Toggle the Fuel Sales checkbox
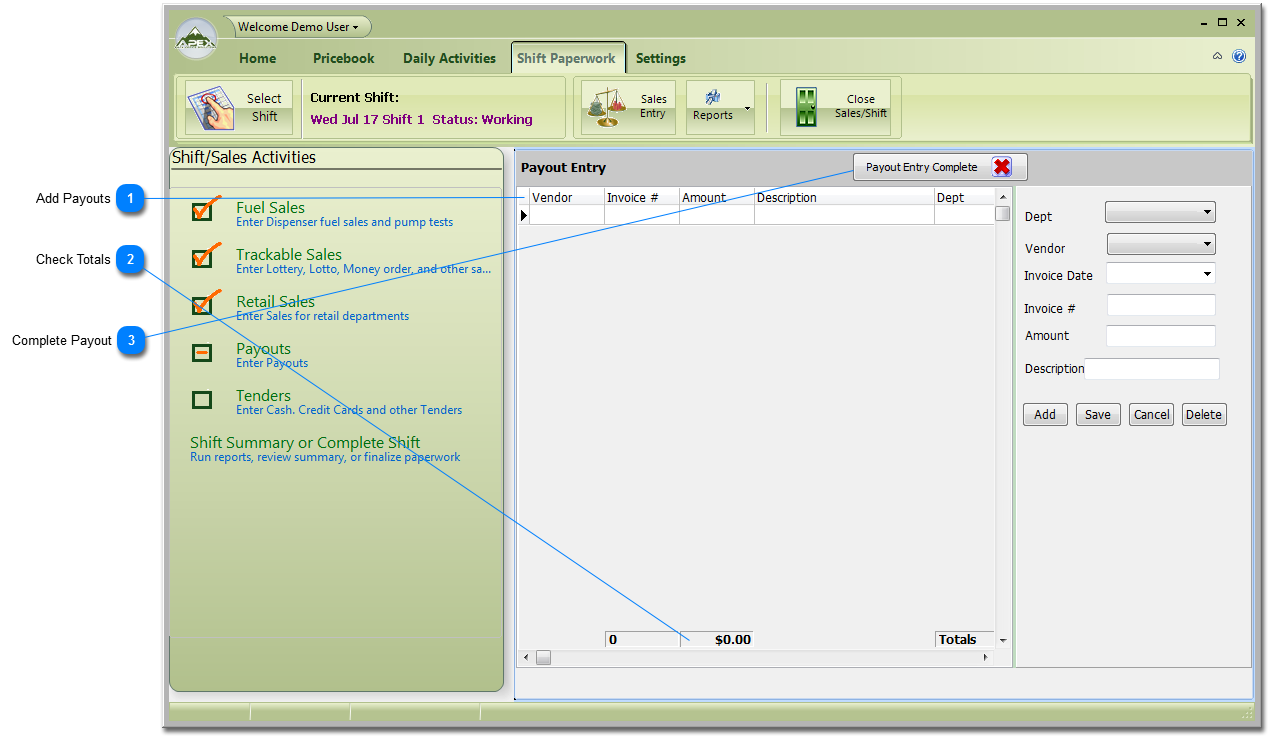The image size is (1278, 736). point(202,211)
